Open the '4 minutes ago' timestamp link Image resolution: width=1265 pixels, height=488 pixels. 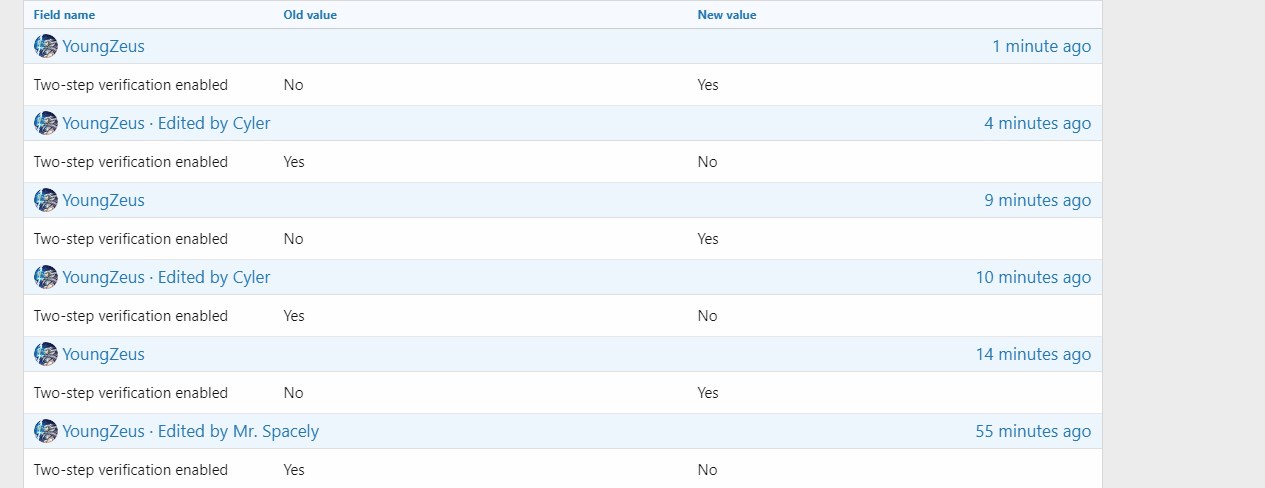pyautogui.click(x=1037, y=123)
